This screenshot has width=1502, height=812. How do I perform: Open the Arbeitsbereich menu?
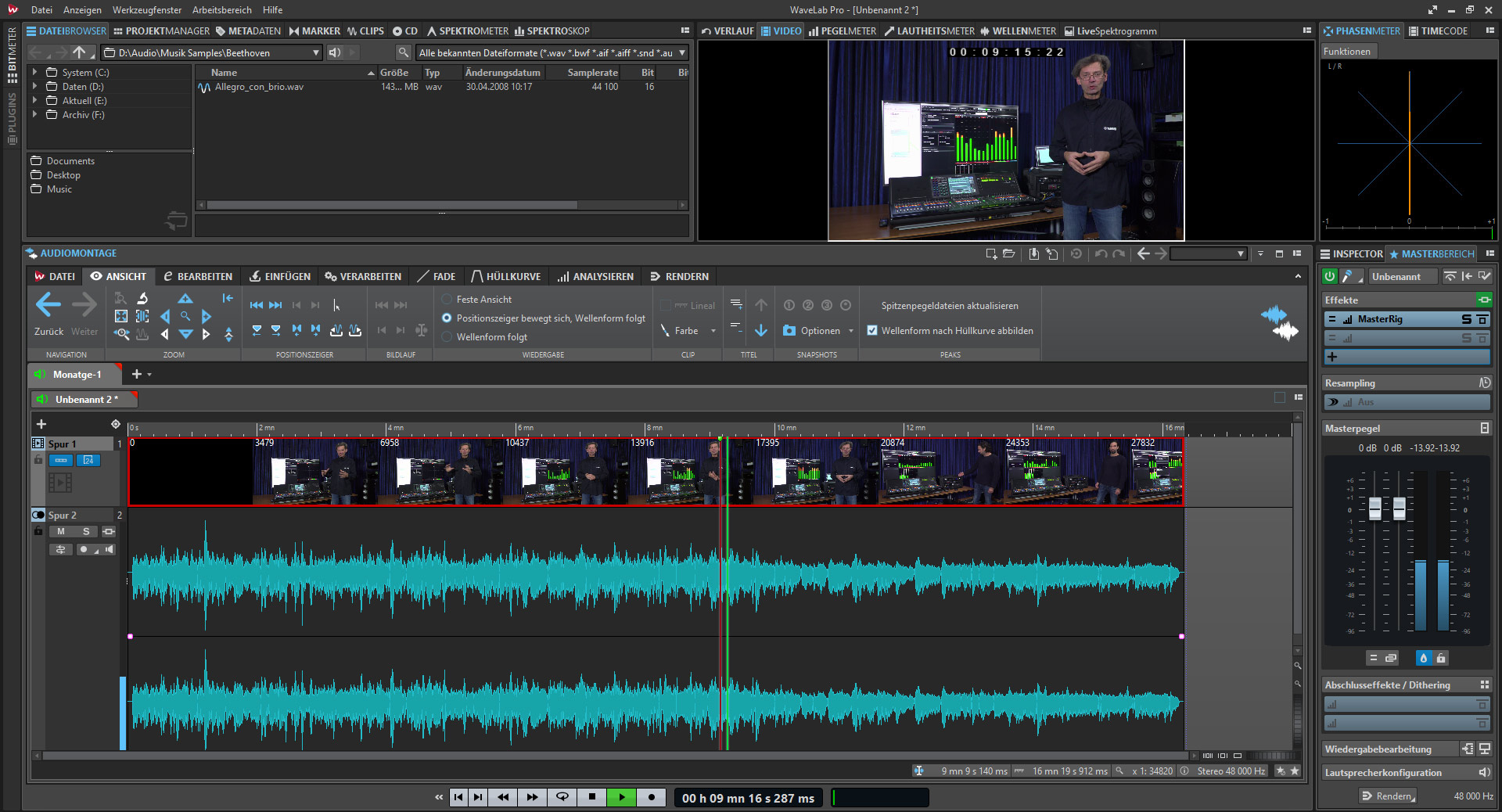(x=221, y=10)
